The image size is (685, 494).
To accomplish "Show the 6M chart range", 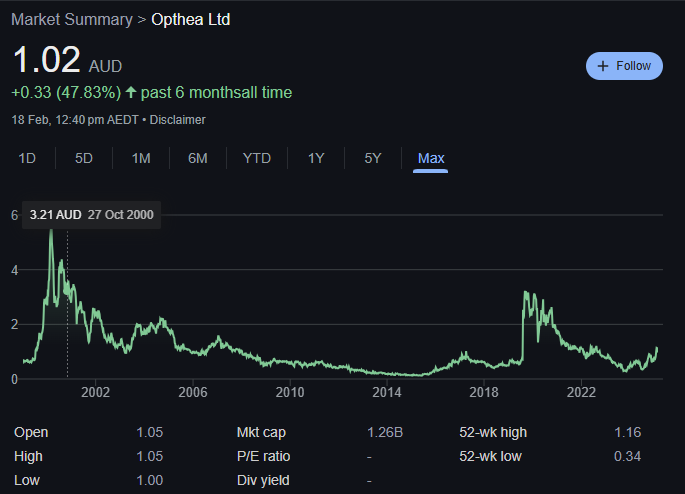I will click(x=197, y=158).
